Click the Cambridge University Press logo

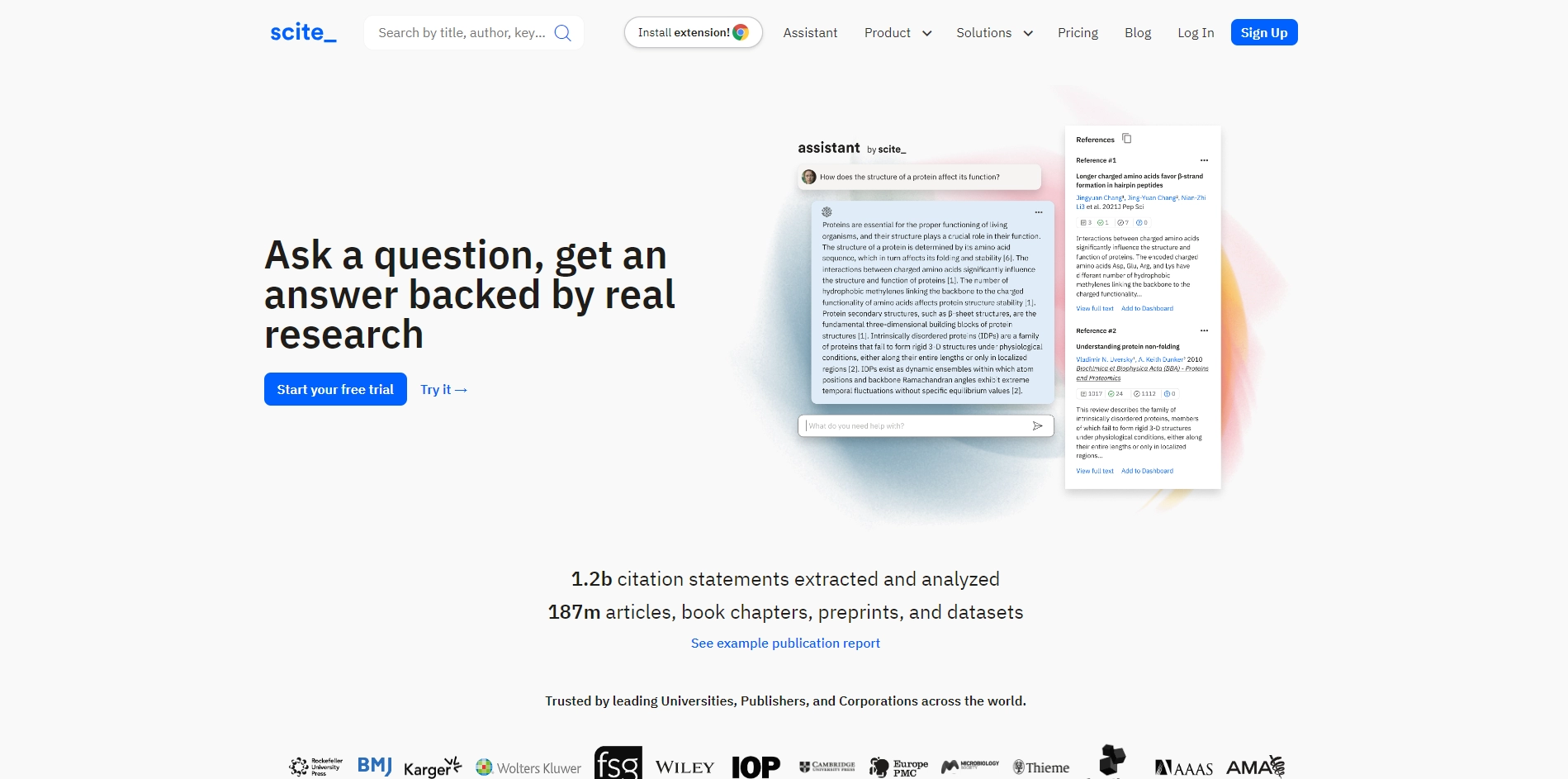click(827, 767)
